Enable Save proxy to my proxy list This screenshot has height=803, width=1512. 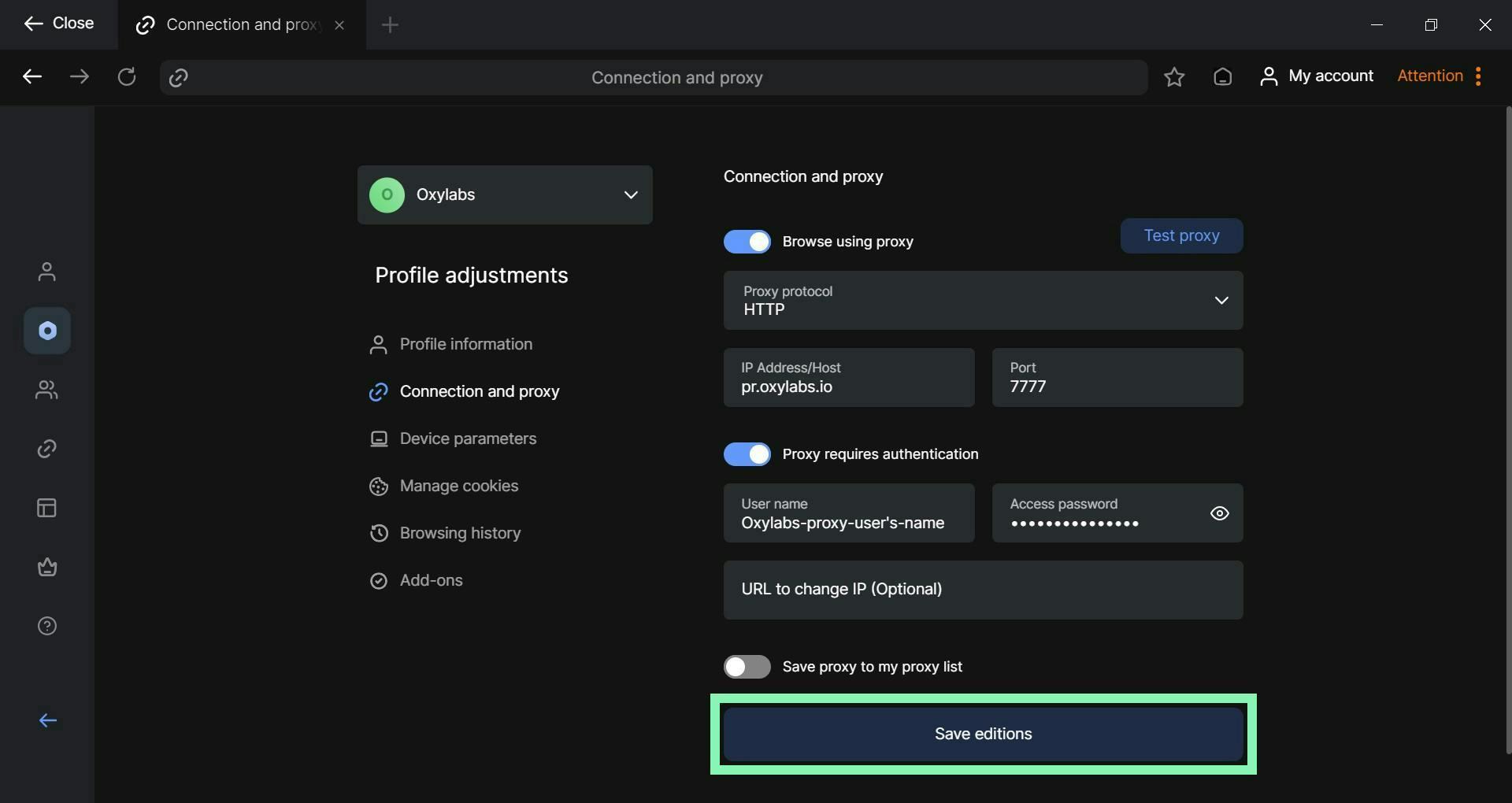(747, 667)
